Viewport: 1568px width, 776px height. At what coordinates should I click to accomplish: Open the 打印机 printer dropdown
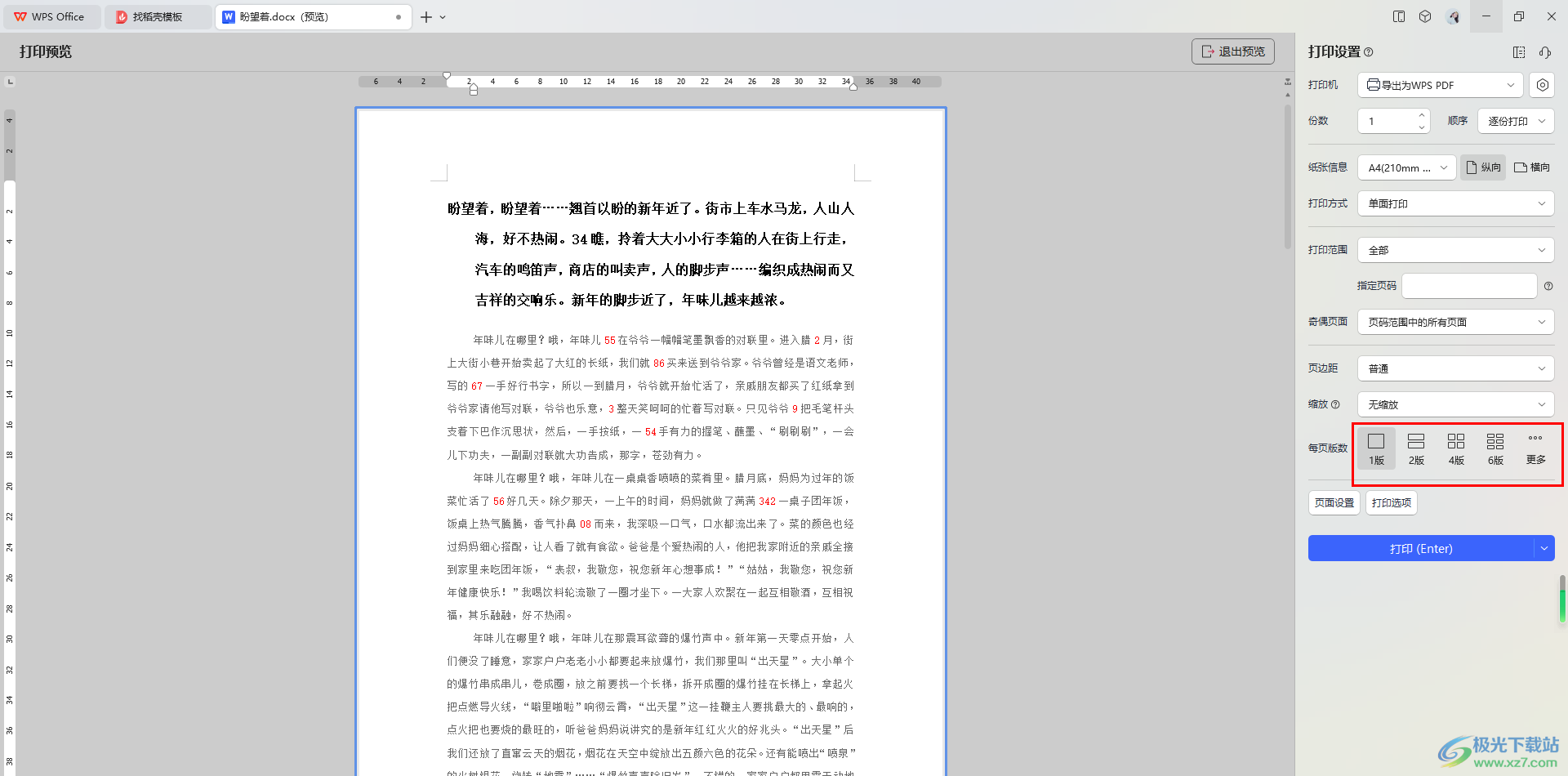(1441, 85)
